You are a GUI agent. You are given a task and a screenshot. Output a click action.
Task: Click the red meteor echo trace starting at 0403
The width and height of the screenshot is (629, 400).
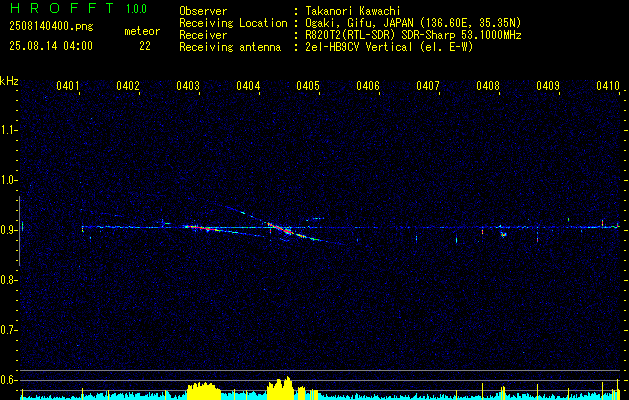coord(201,228)
